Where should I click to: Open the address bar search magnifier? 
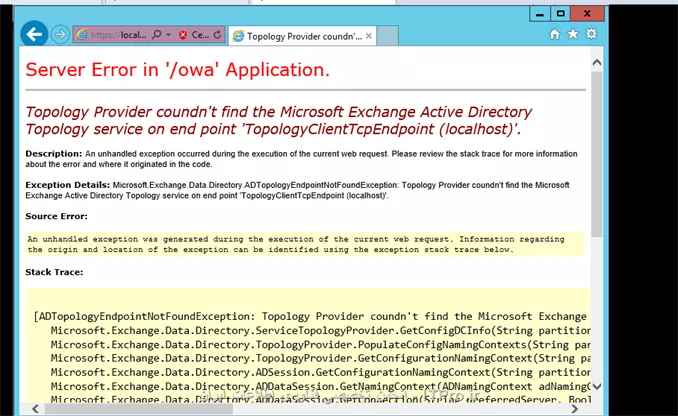coord(157,34)
